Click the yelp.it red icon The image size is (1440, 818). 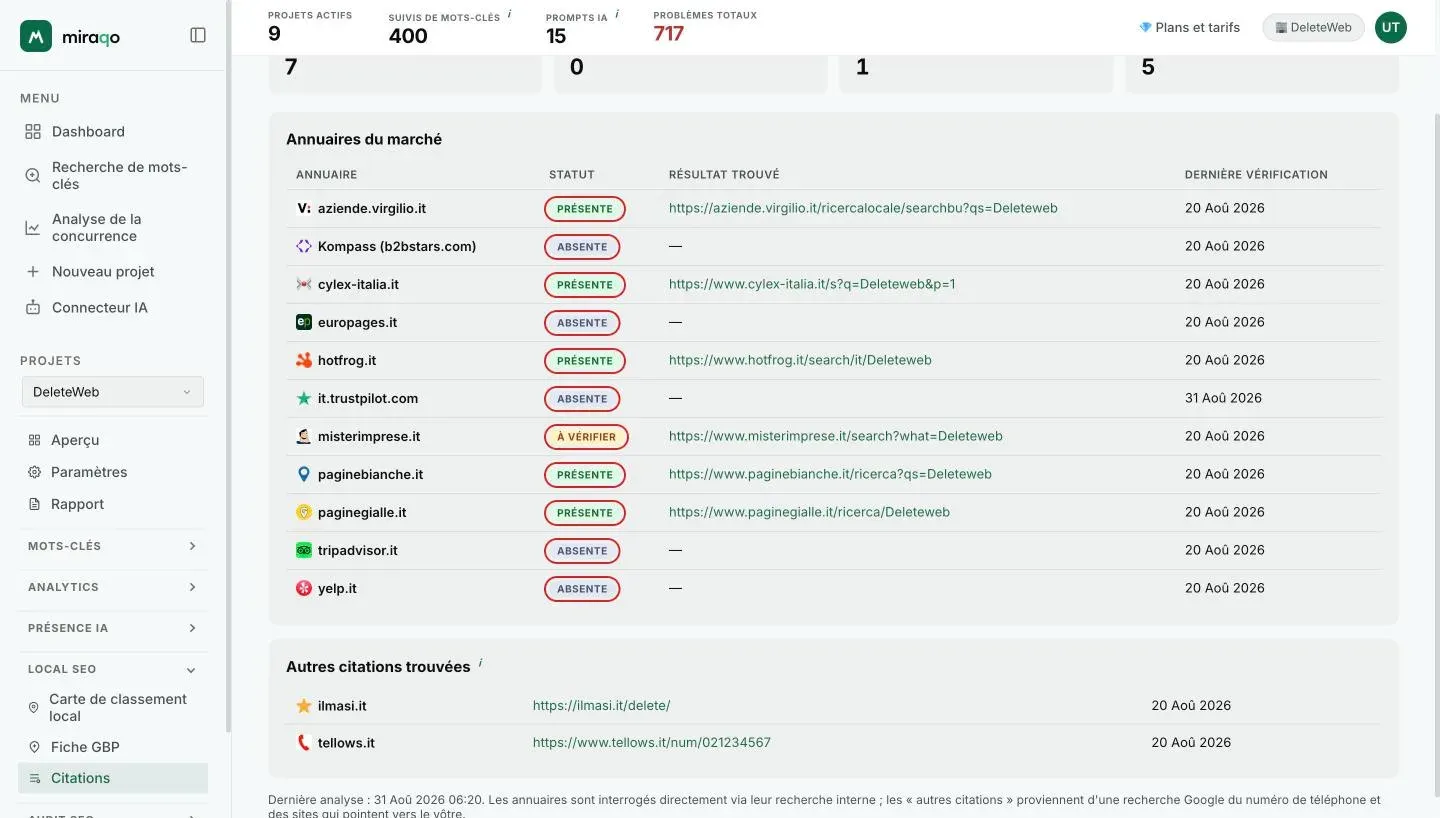pyautogui.click(x=304, y=588)
